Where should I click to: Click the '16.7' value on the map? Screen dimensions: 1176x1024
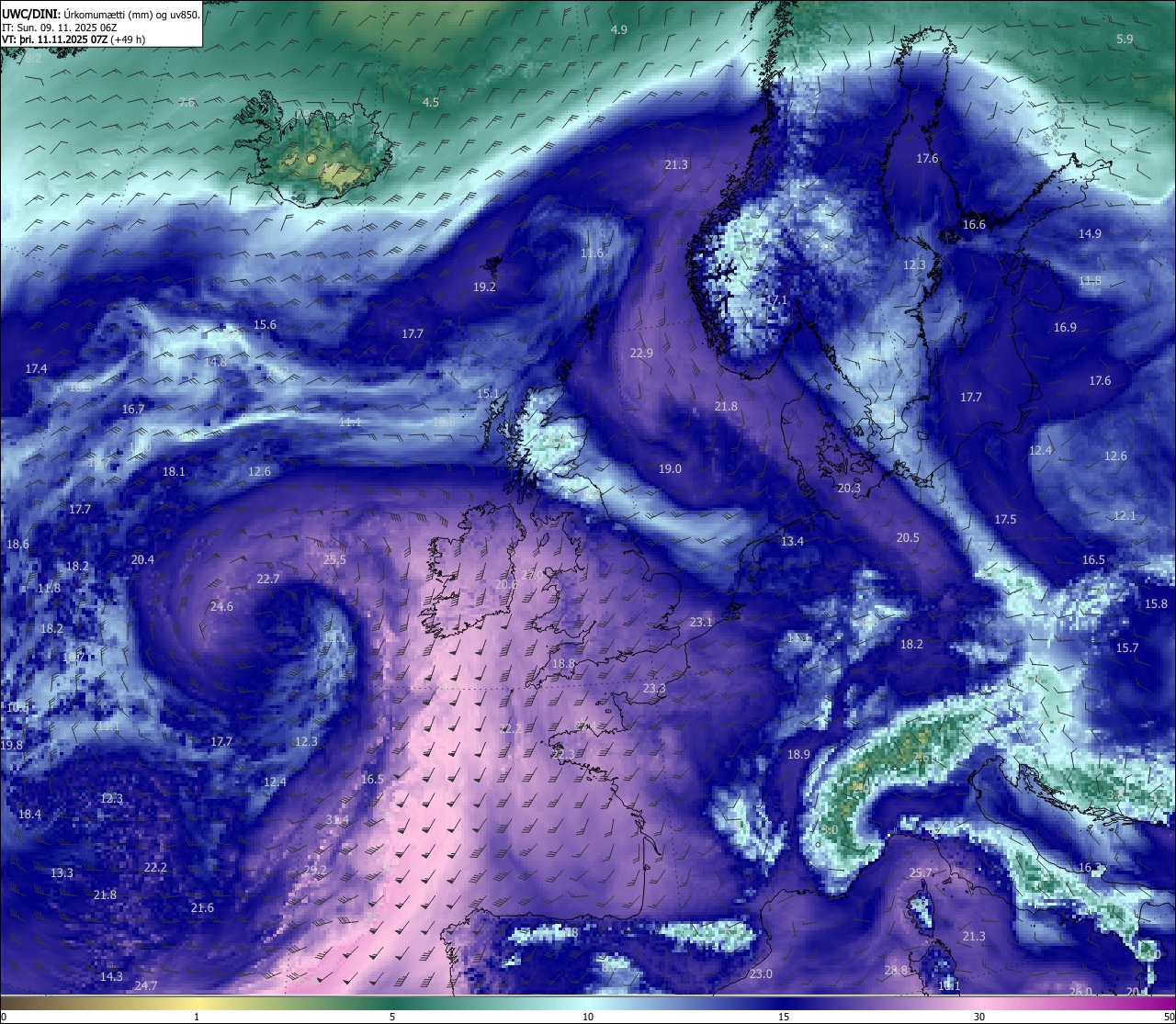(133, 409)
